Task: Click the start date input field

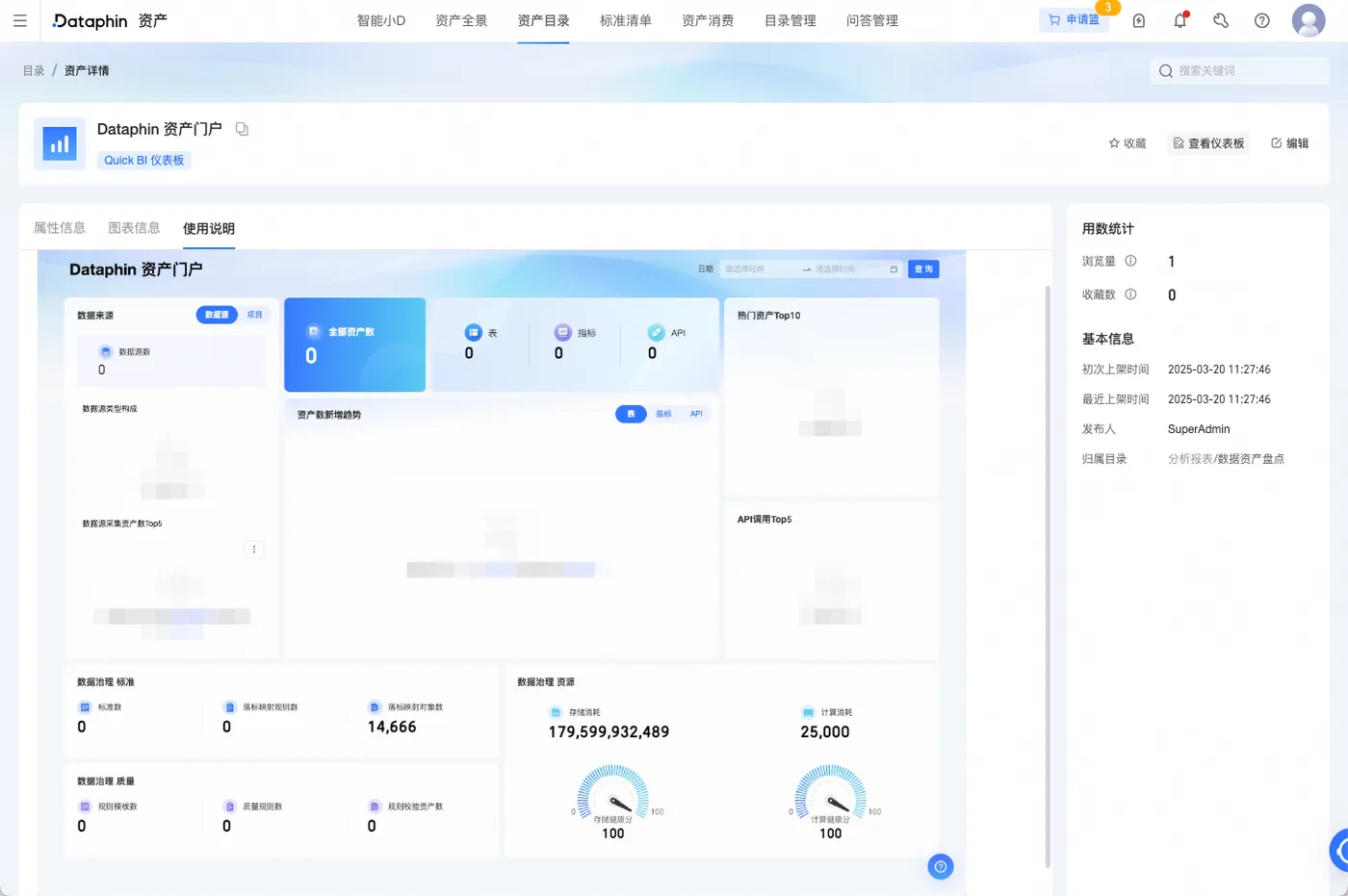Action: [759, 269]
